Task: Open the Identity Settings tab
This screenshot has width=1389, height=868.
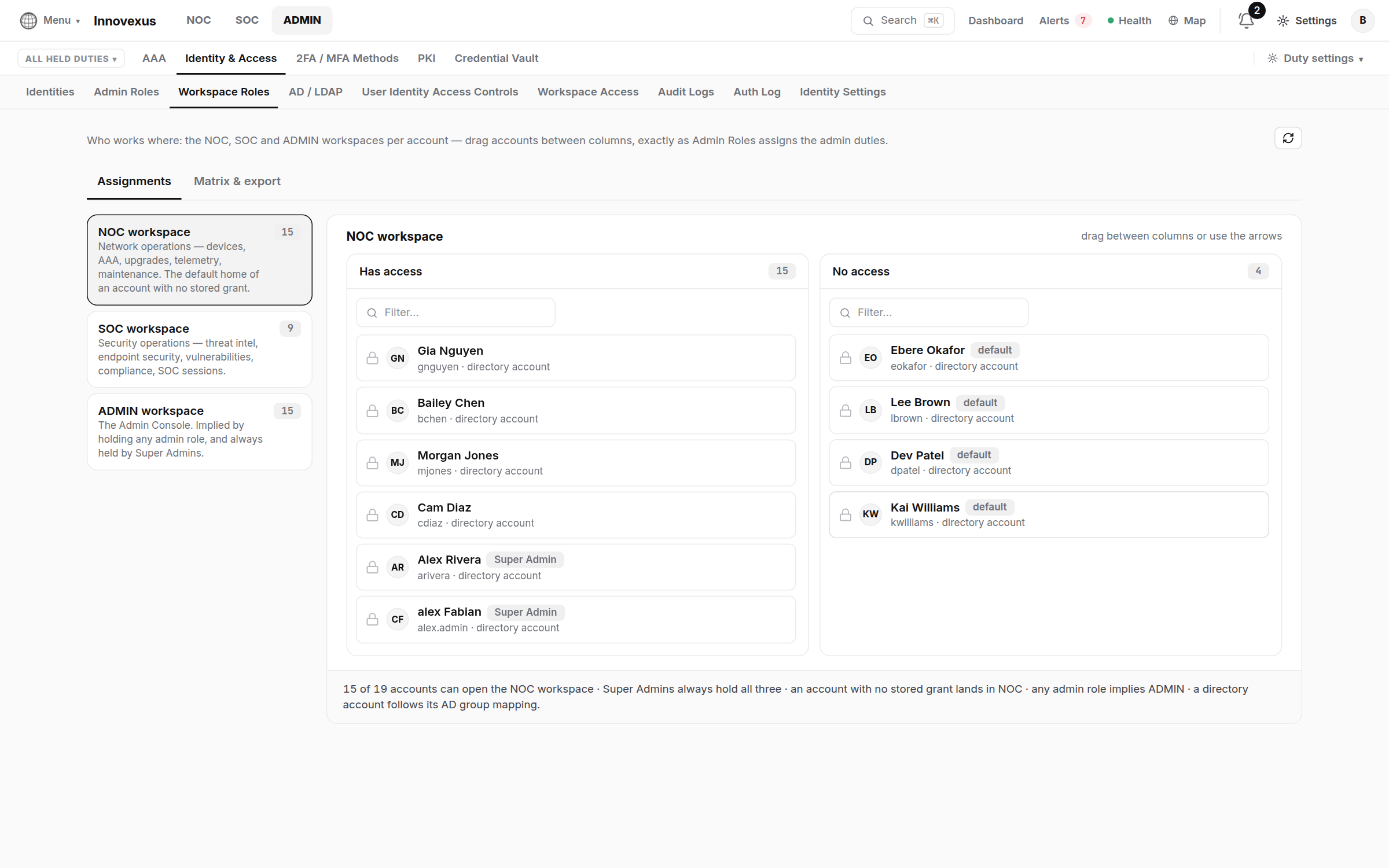Action: (x=843, y=92)
